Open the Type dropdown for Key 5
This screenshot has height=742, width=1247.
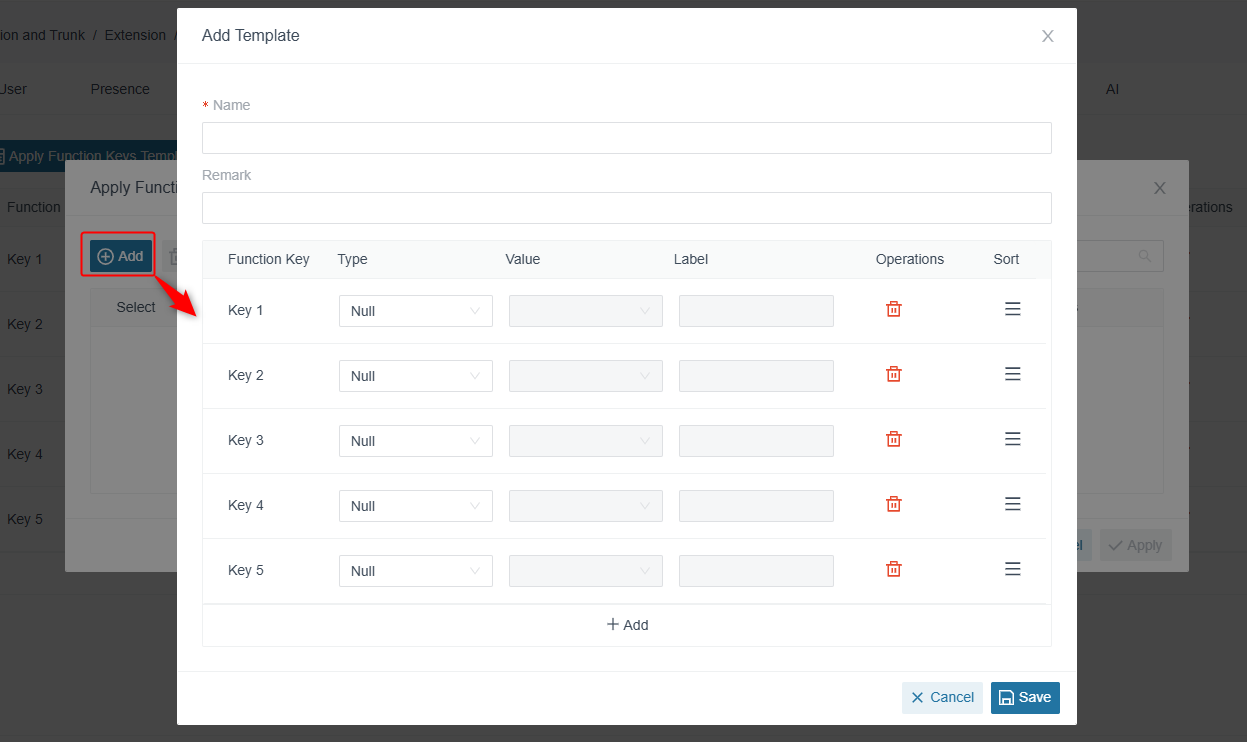pos(416,571)
